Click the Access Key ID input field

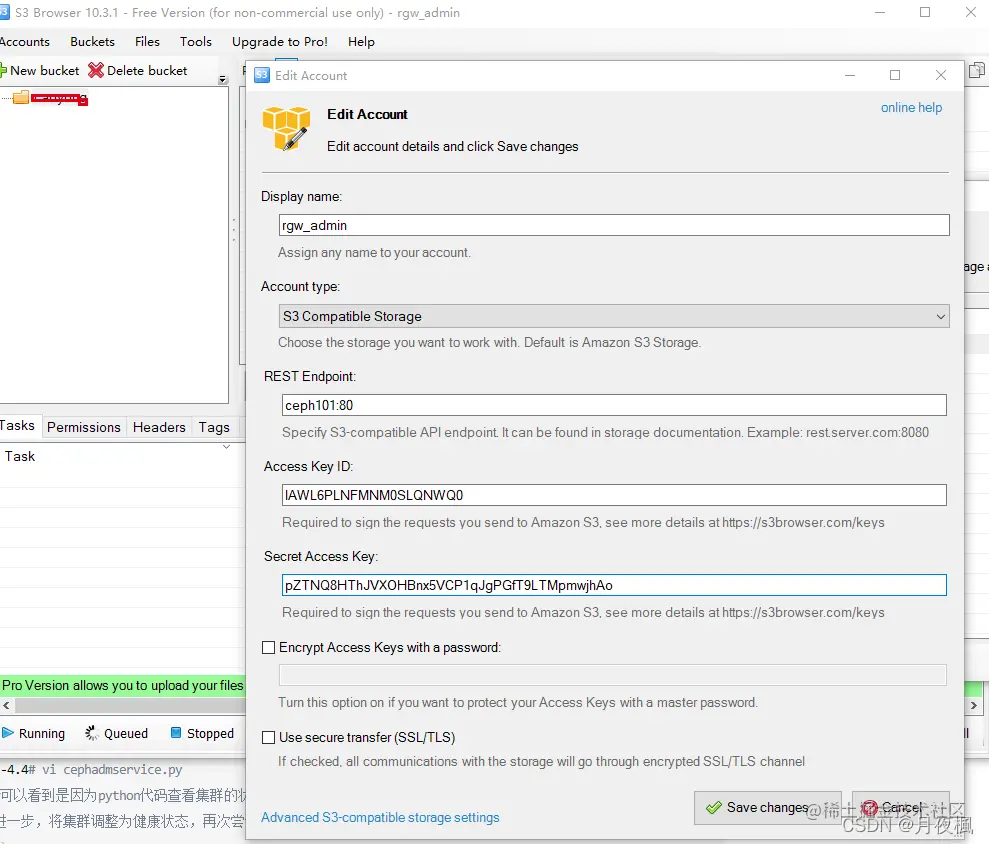point(614,495)
